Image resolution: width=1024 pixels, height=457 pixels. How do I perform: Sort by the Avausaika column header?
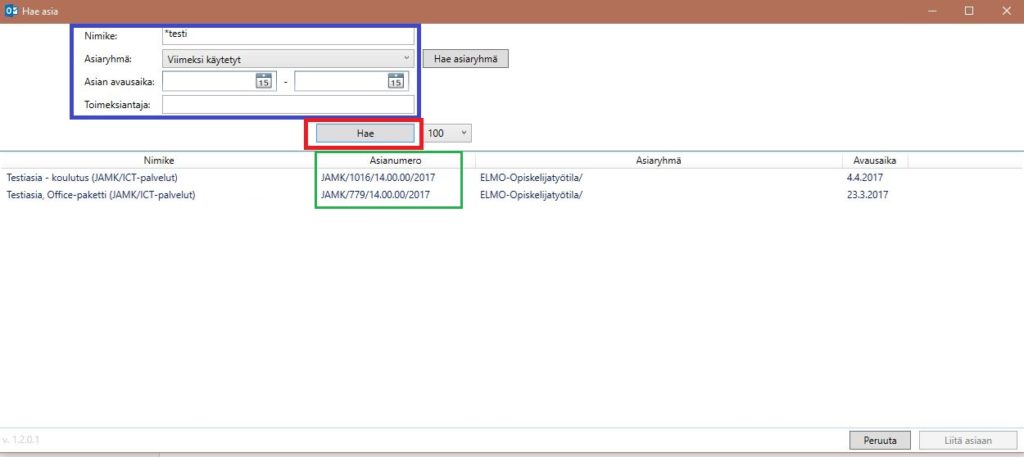(874, 161)
